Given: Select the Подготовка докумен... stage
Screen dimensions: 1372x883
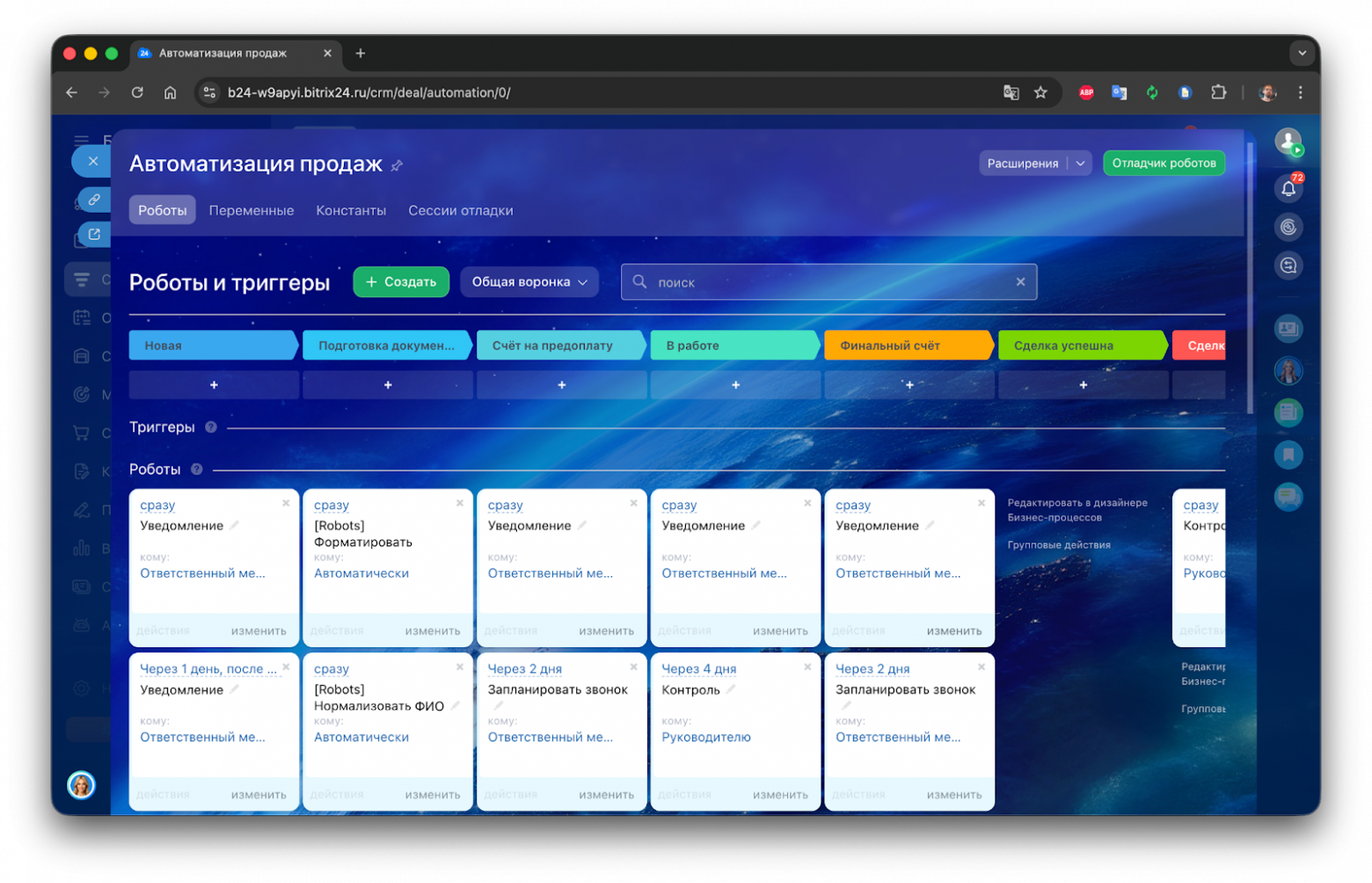Looking at the screenshot, I should (x=387, y=346).
